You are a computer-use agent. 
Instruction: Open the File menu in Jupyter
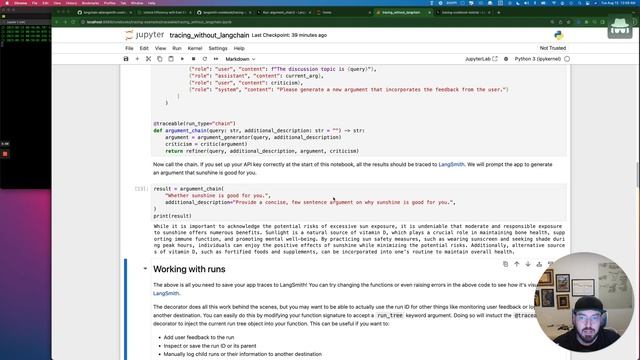tap(129, 48)
